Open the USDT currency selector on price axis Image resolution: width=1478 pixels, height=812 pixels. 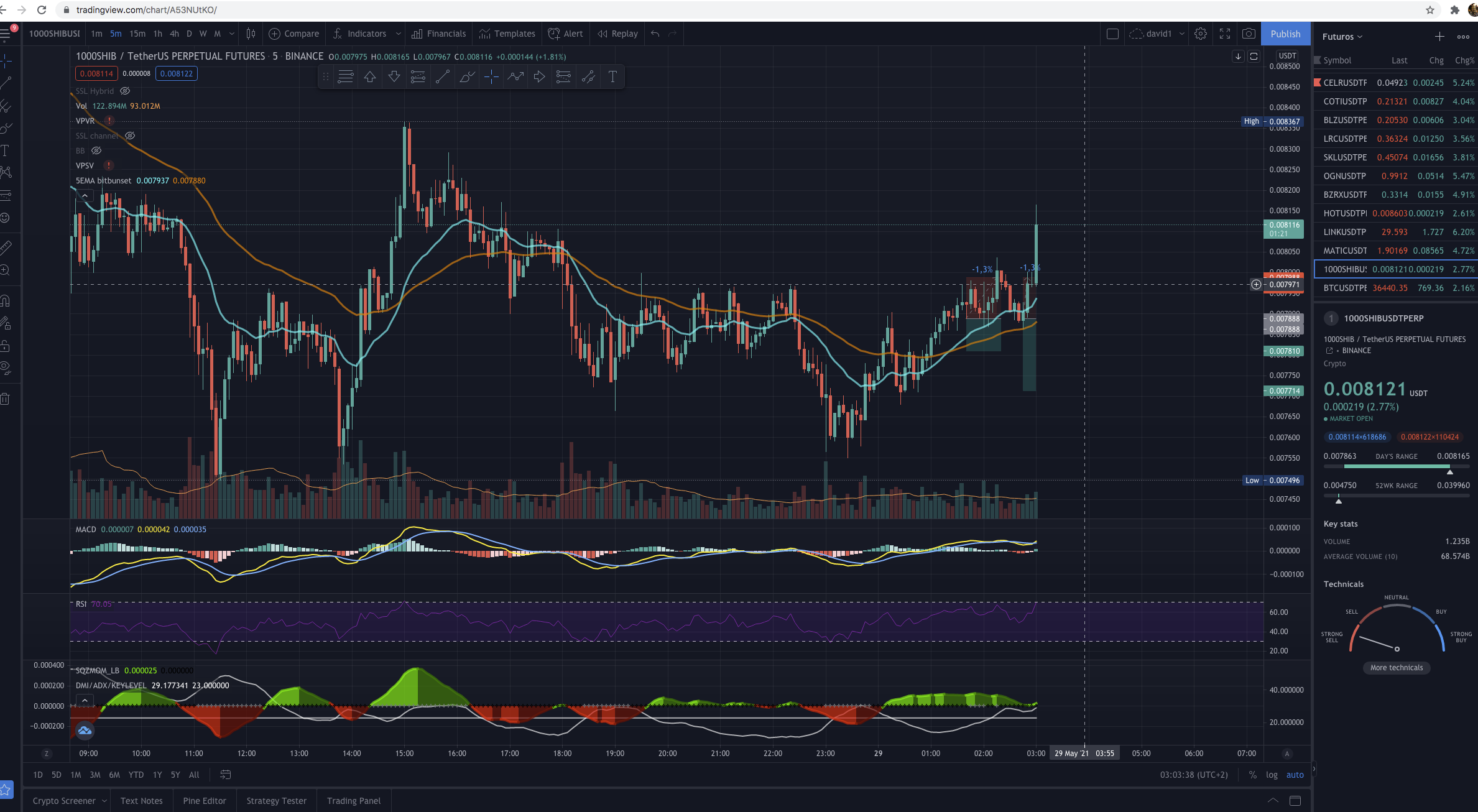(x=1287, y=56)
